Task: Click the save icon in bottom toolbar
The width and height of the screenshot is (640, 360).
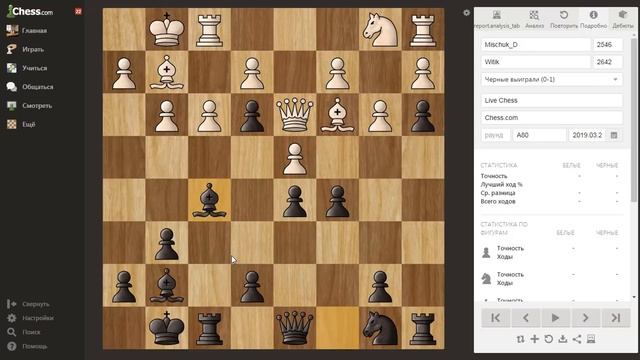Action: [591, 339]
